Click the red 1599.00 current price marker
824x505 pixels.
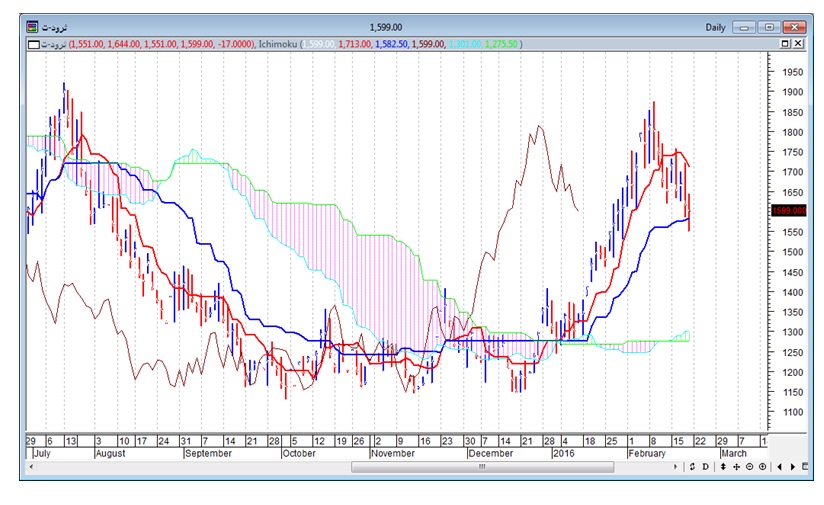tap(789, 211)
